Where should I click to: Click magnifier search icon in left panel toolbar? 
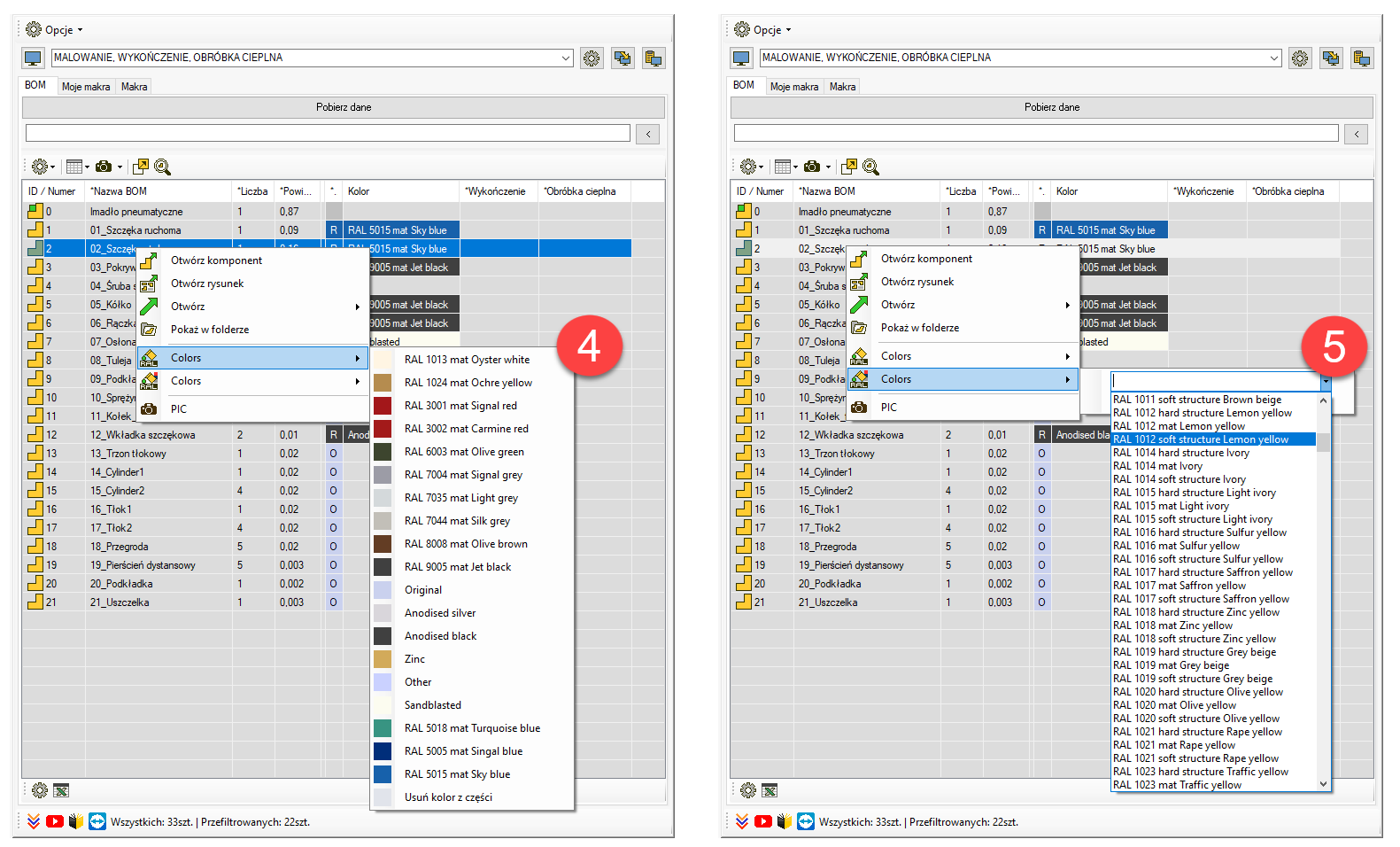(x=162, y=167)
